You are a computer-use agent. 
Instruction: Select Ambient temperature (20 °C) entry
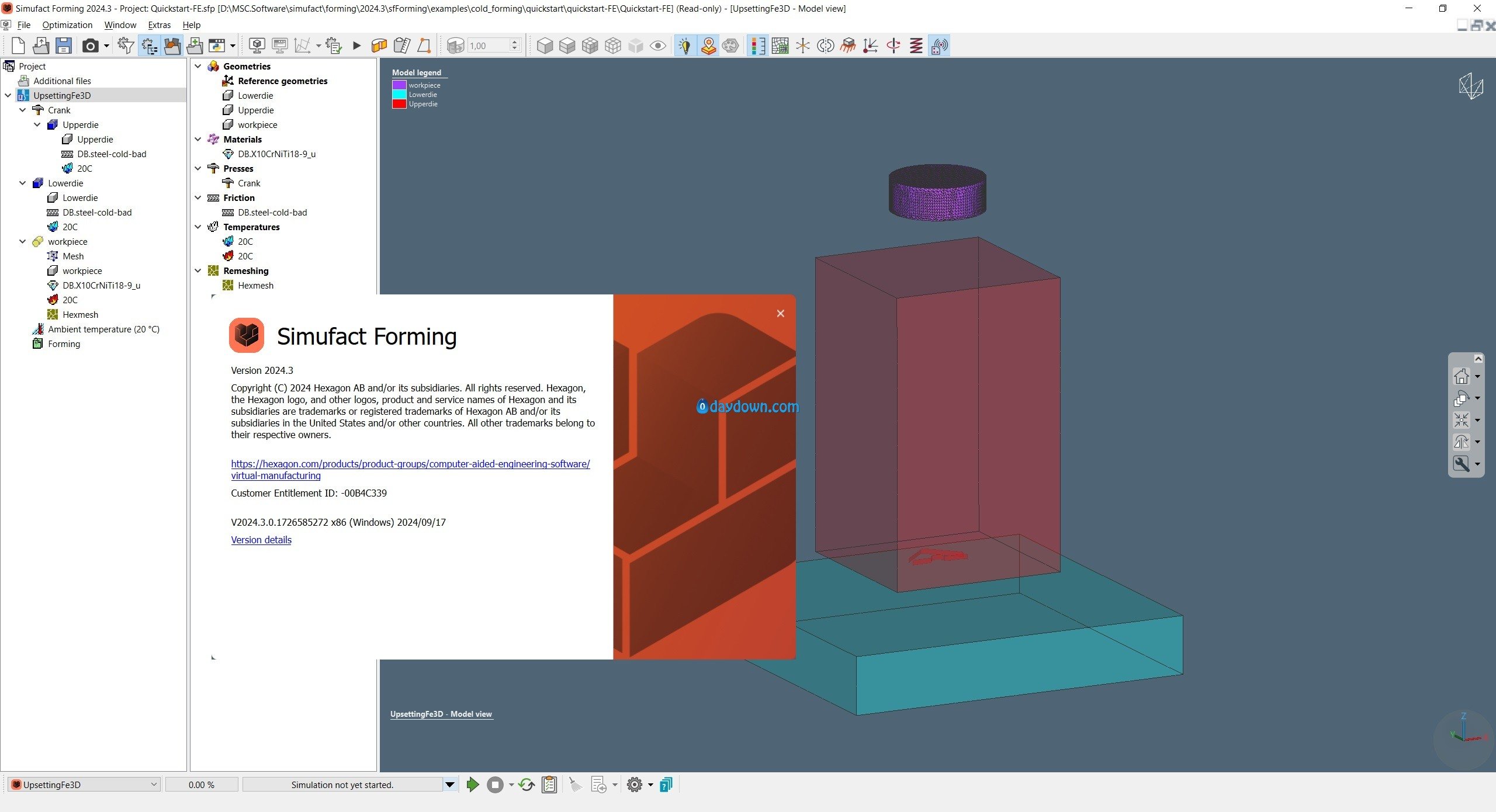pyautogui.click(x=103, y=329)
